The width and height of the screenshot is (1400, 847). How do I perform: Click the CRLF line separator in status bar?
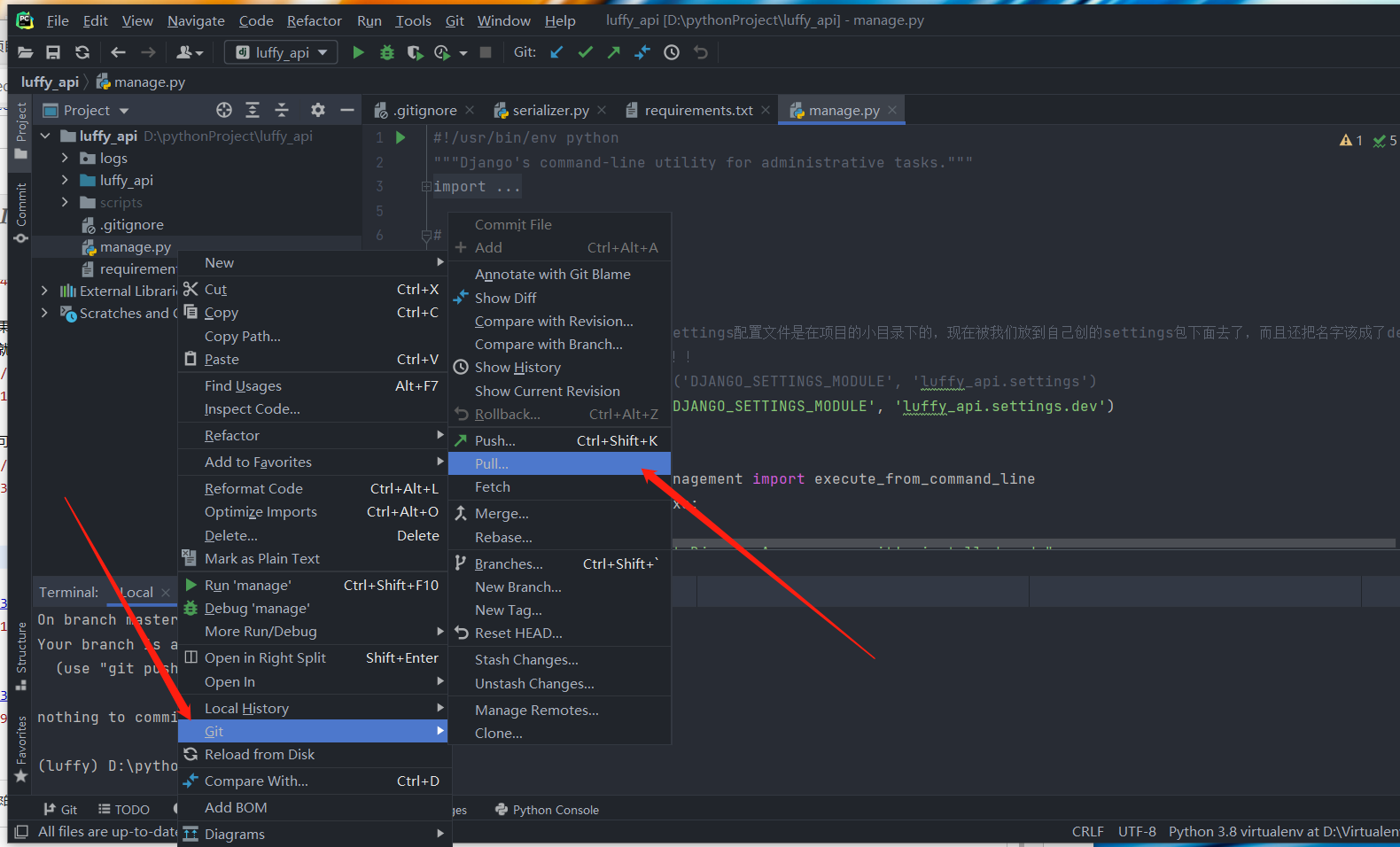point(1087,832)
